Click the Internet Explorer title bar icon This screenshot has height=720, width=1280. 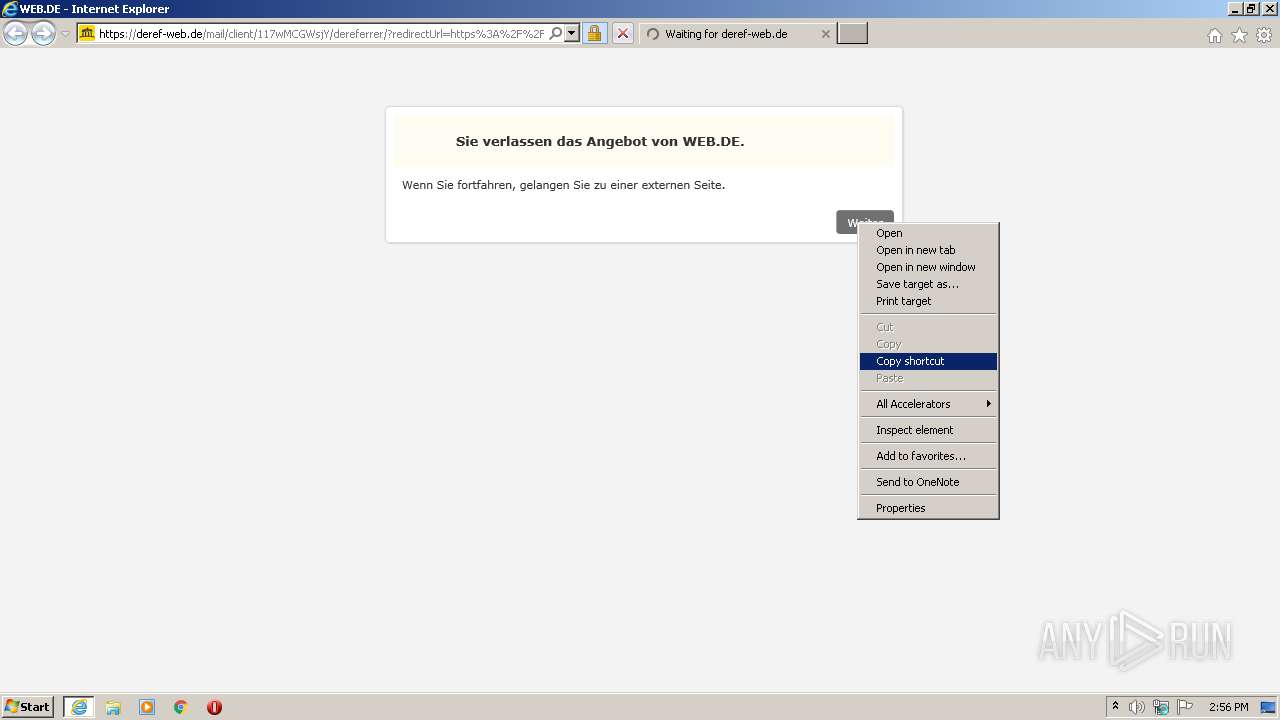10,9
